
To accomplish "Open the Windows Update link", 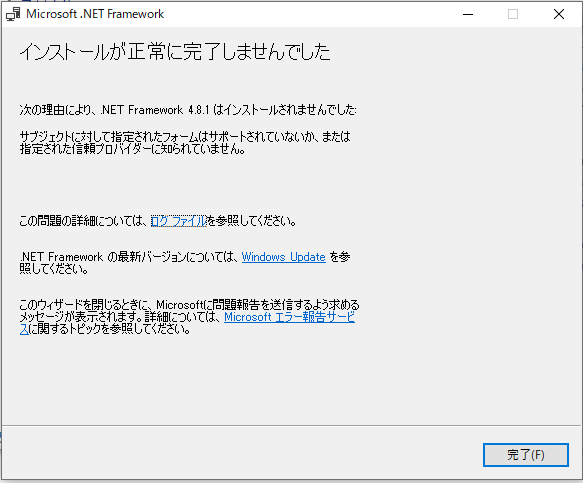I will 283,257.
